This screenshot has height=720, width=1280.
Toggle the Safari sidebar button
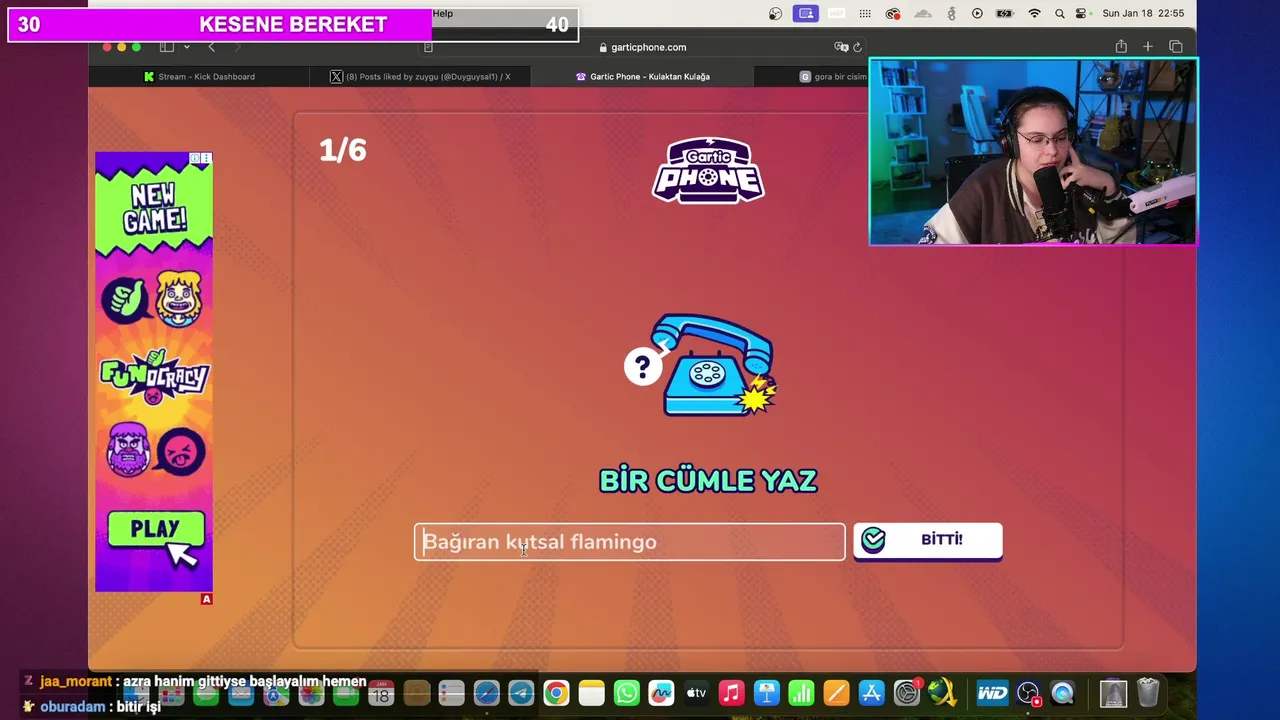click(x=167, y=47)
